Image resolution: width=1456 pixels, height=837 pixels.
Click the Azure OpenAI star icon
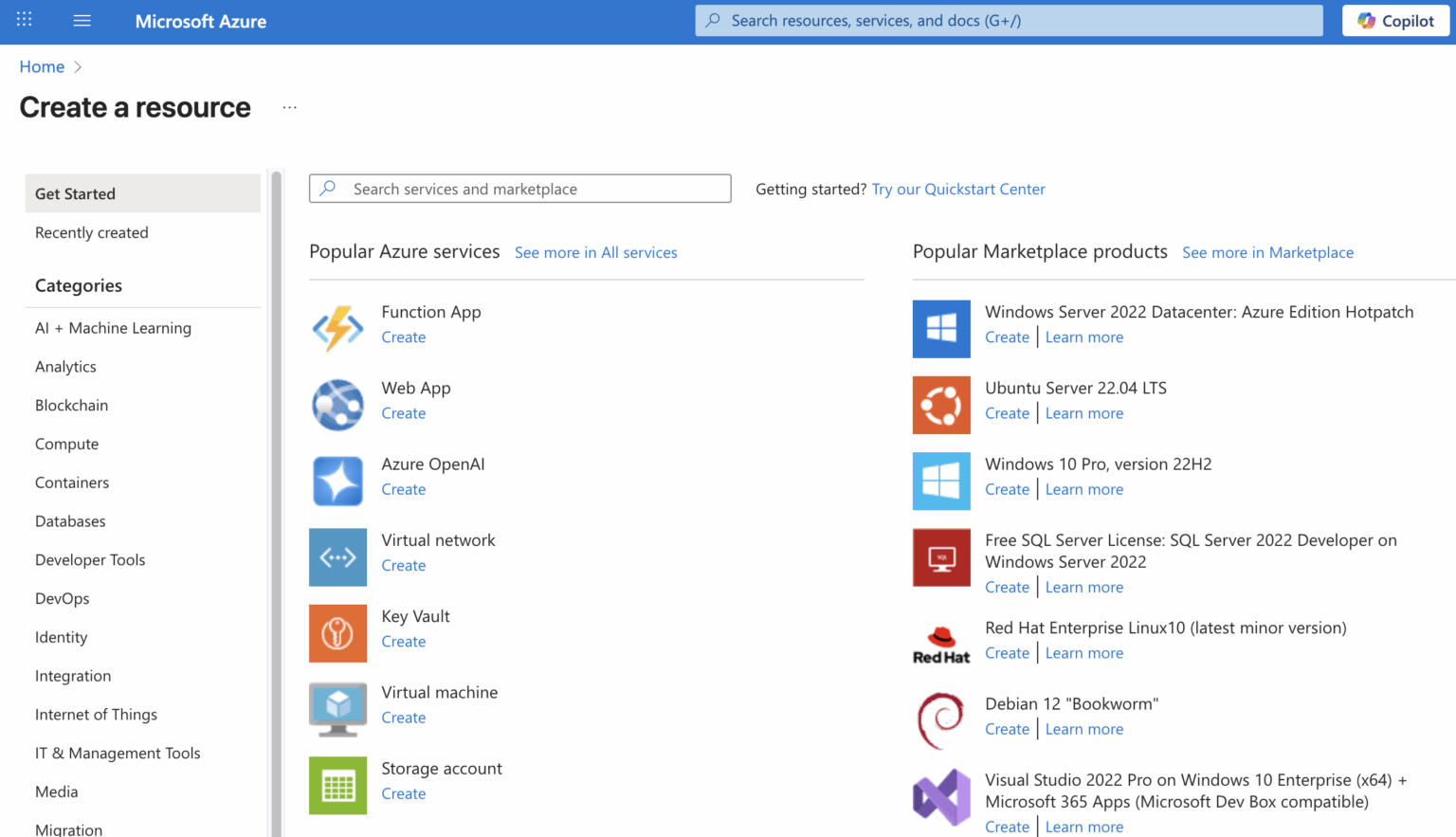(x=337, y=481)
